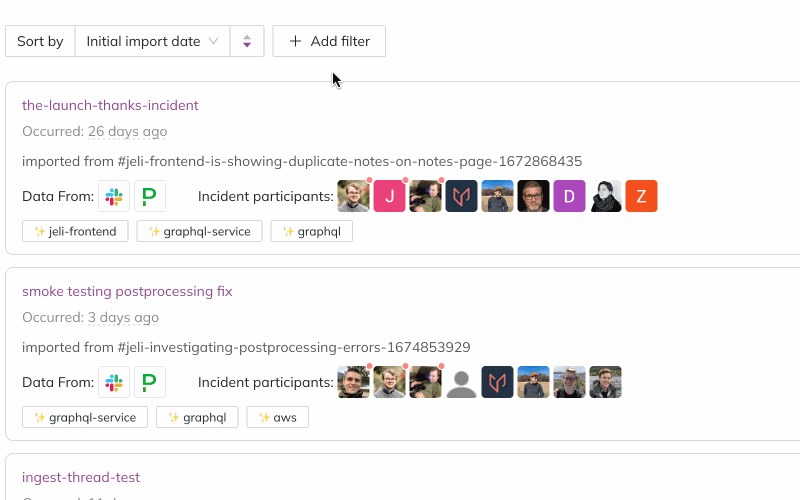800x500 pixels.
Task: Click the Add filter button
Action: point(329,41)
